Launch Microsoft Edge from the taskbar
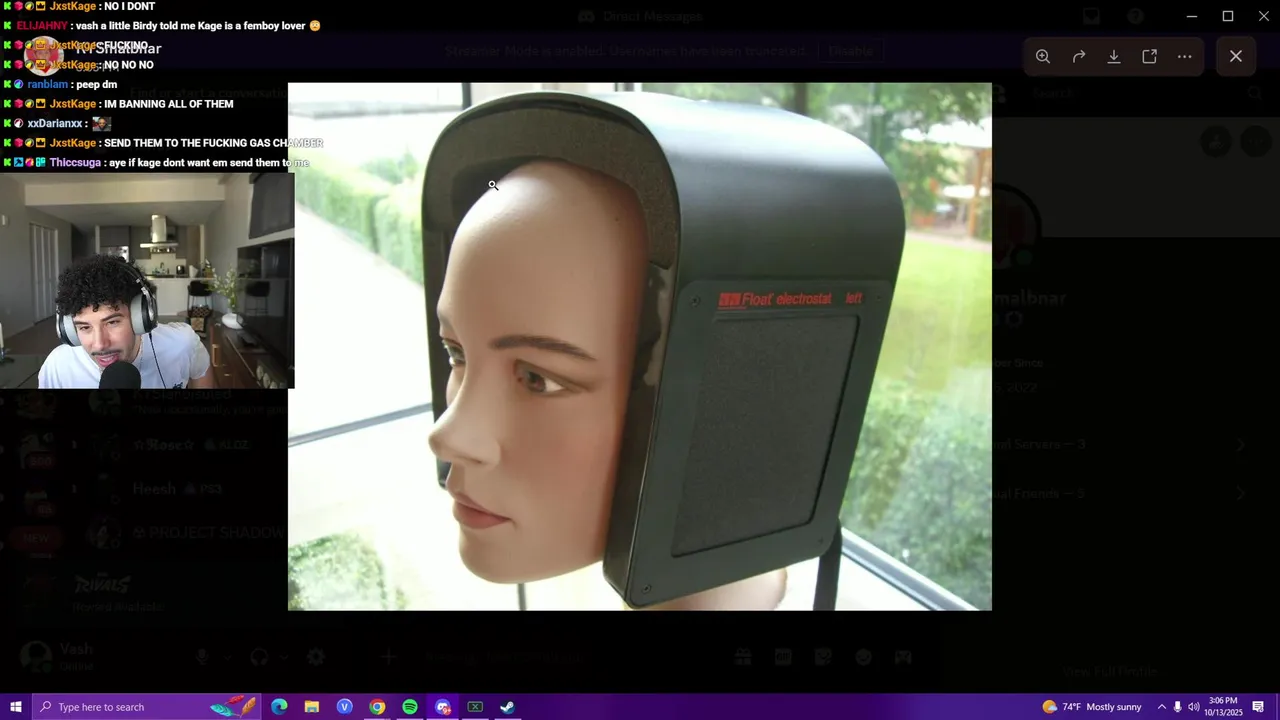Image resolution: width=1280 pixels, height=720 pixels. tap(279, 707)
